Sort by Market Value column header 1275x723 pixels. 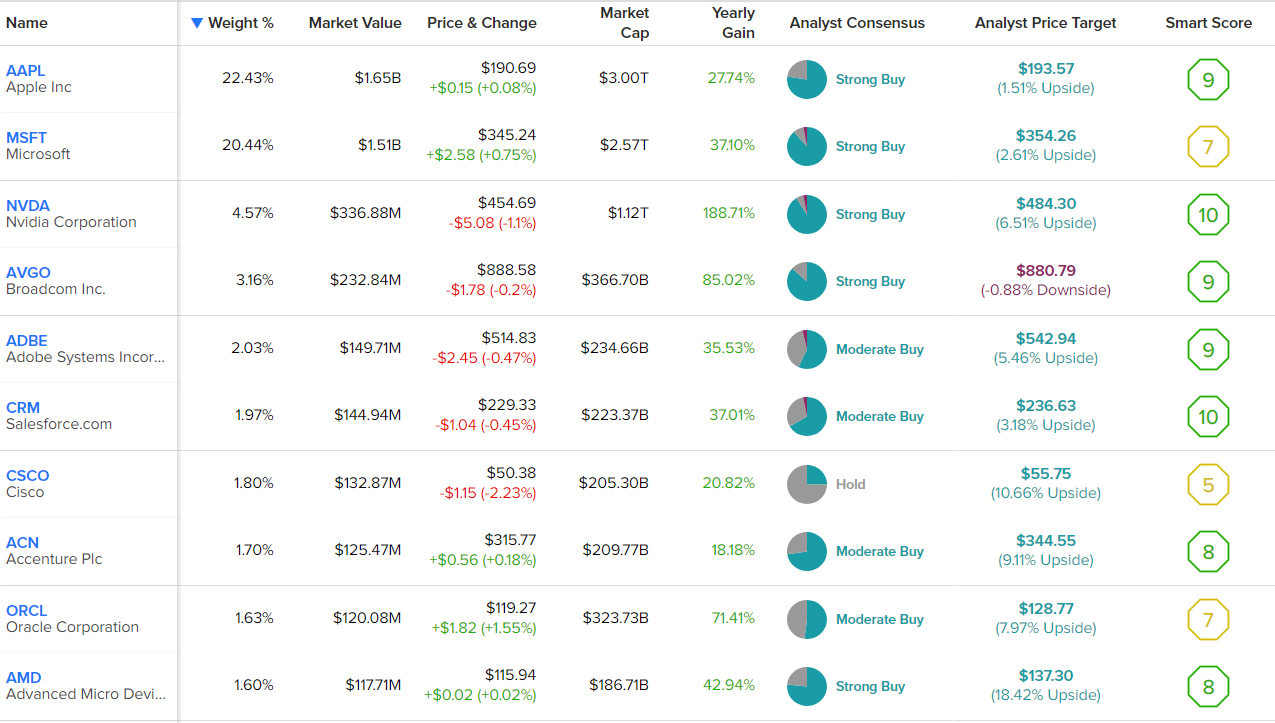(x=355, y=23)
